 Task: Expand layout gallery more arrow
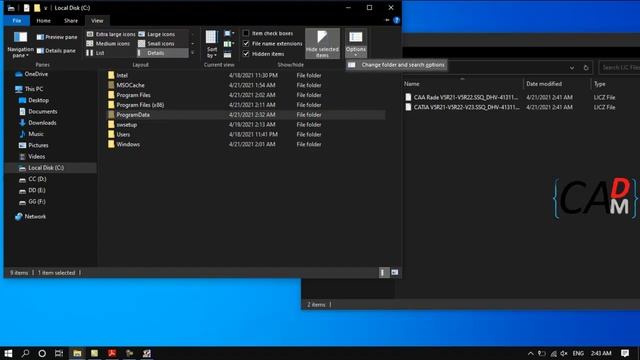(x=193, y=53)
